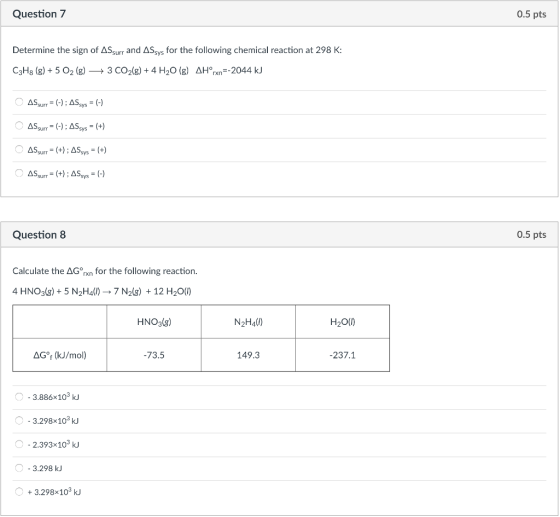The height and width of the screenshot is (517, 560).
Task: Mark answer ΔSsurr = (+); ΔSsys = (-)
Action: [19, 173]
